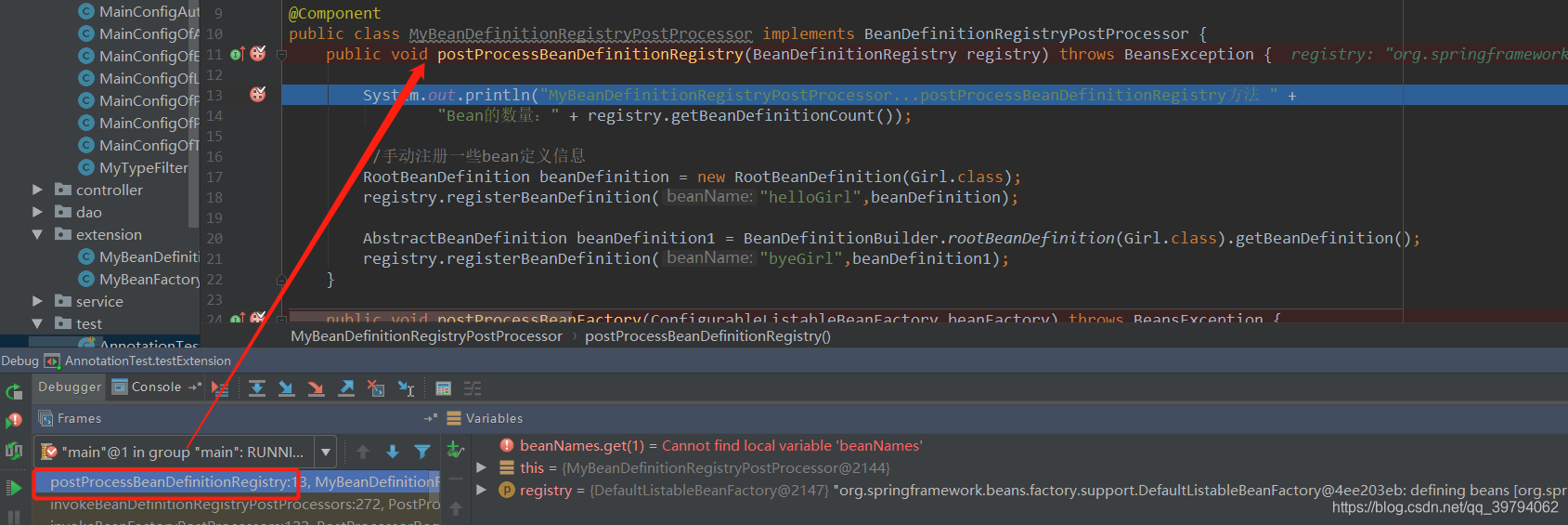Click the Frames panel restore layout icon
Image resolution: width=1568 pixels, height=525 pixels.
point(431,418)
